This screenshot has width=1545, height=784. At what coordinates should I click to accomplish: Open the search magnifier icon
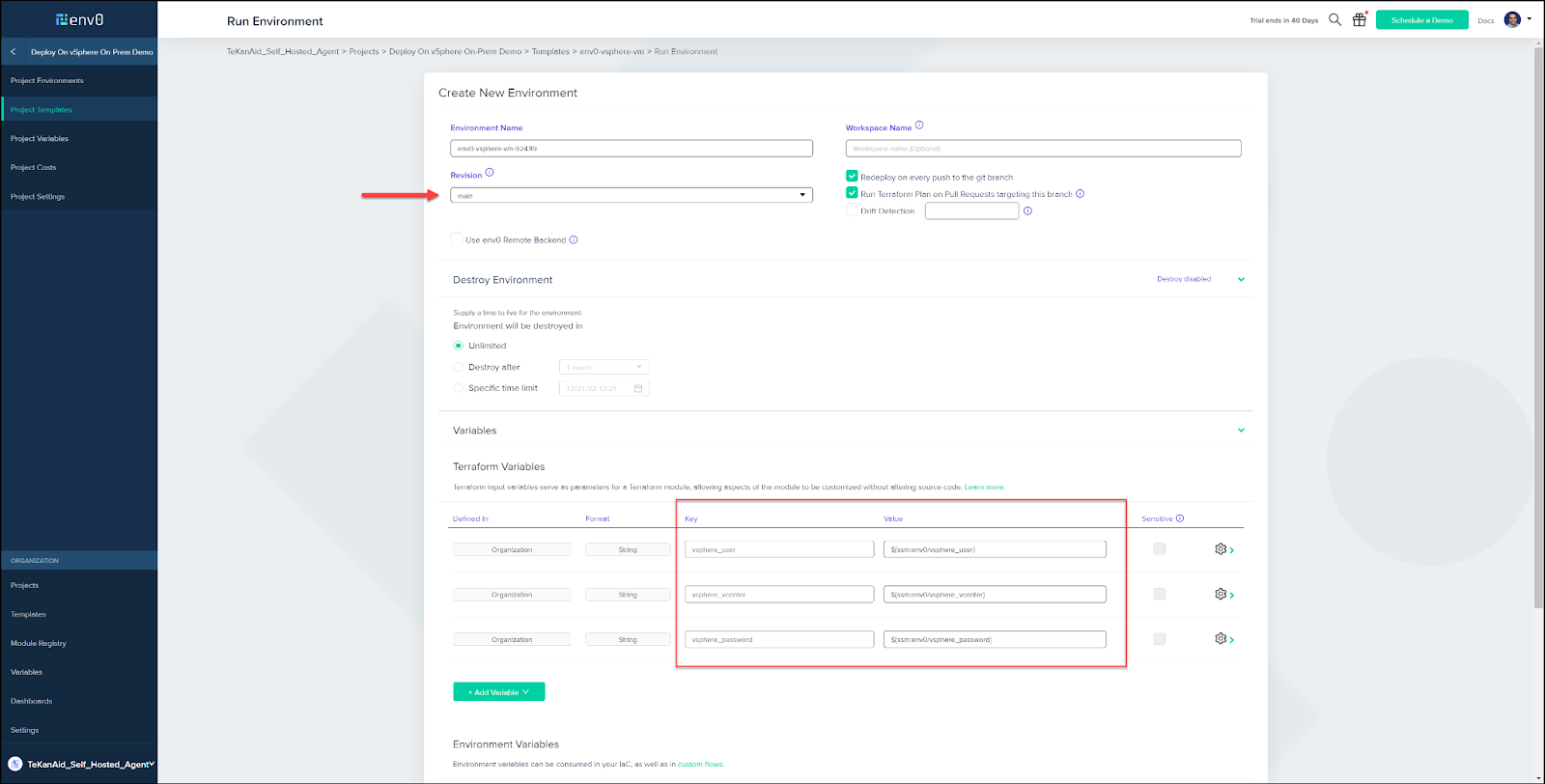[1334, 19]
